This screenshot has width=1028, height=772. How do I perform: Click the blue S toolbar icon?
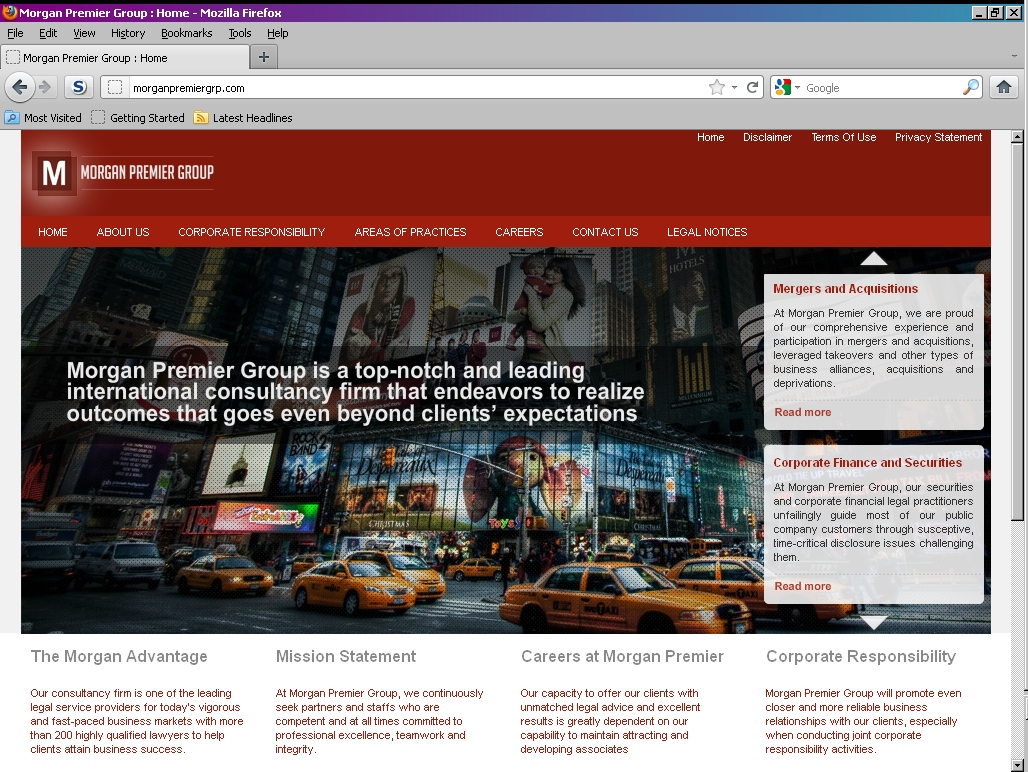(79, 87)
